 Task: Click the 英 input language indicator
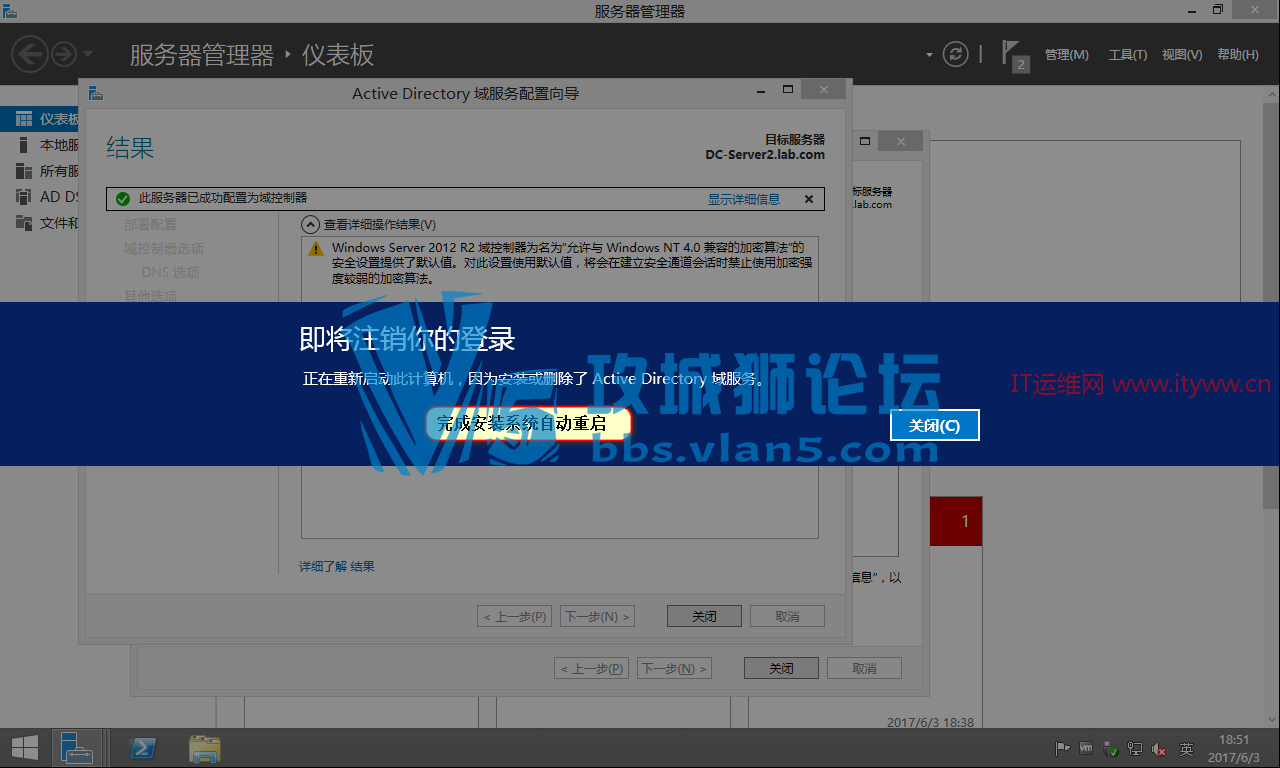1186,748
